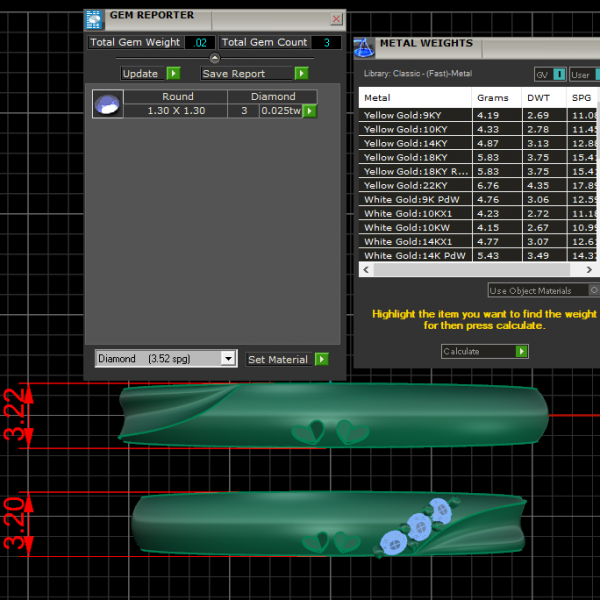Screen dimensions: 600x600
Task: Click the round diamond gem thumbnail
Action: (x=107, y=104)
